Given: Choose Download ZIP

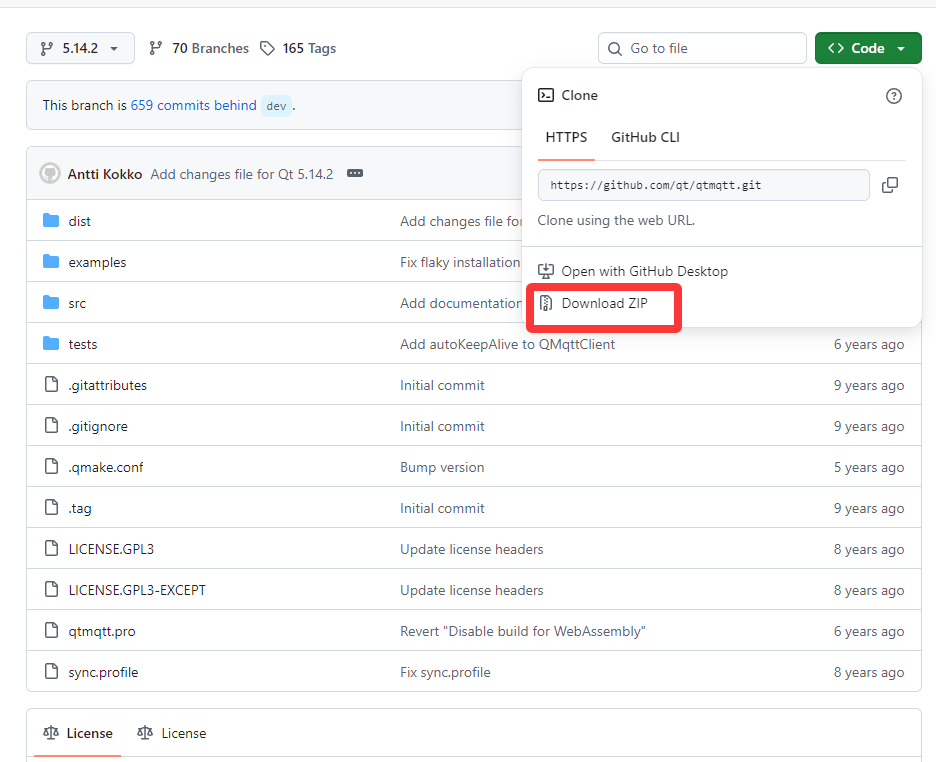Looking at the screenshot, I should click(604, 303).
